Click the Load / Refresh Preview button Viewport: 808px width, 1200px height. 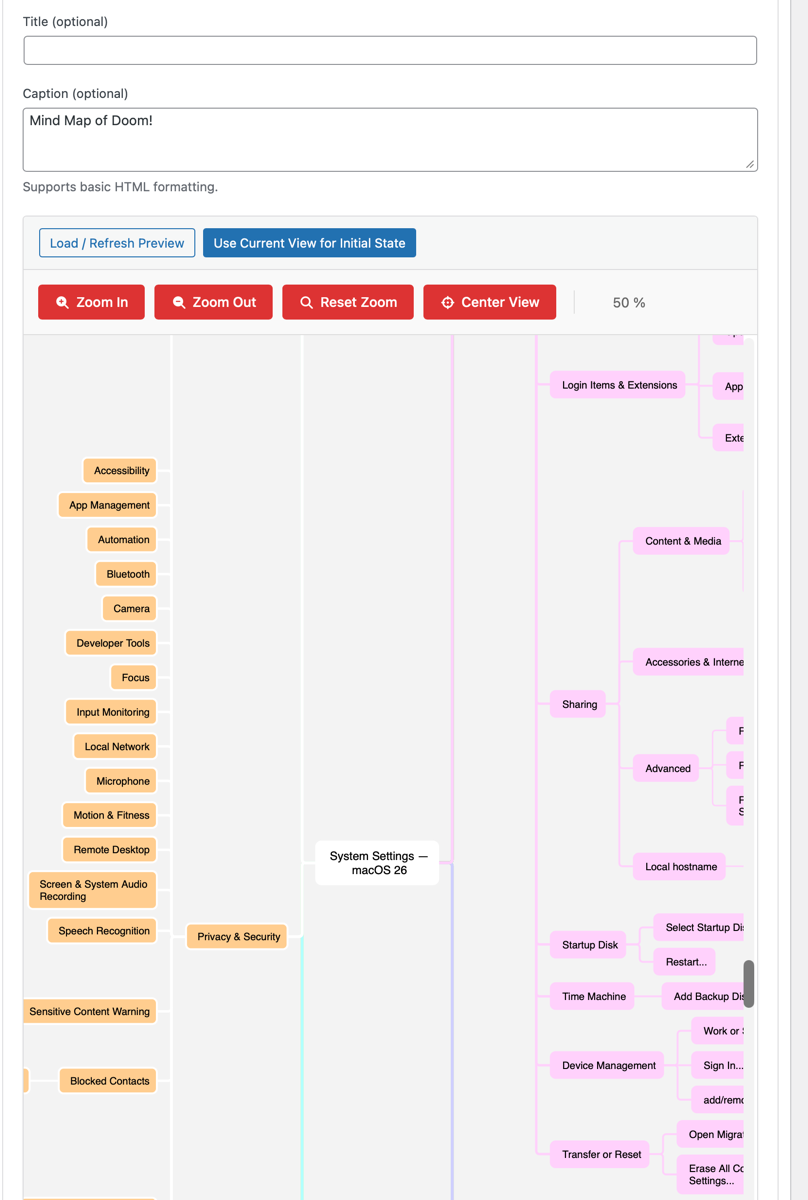(116, 242)
